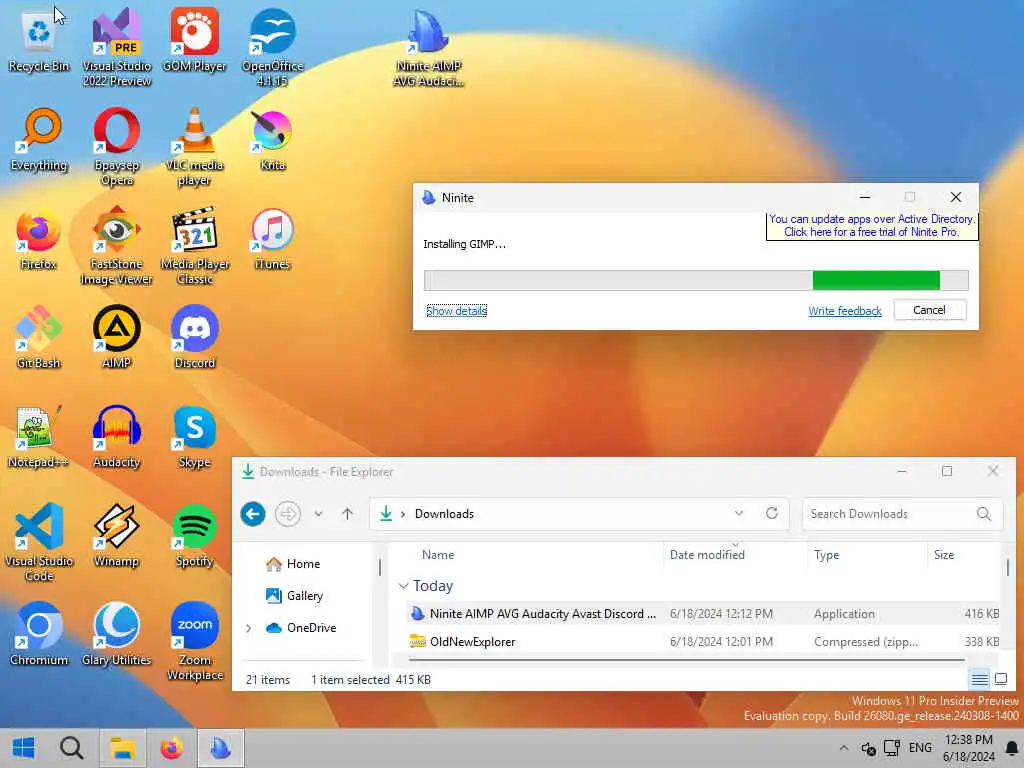
Task: Select the Notepad++ desktop icon
Action: point(39,438)
